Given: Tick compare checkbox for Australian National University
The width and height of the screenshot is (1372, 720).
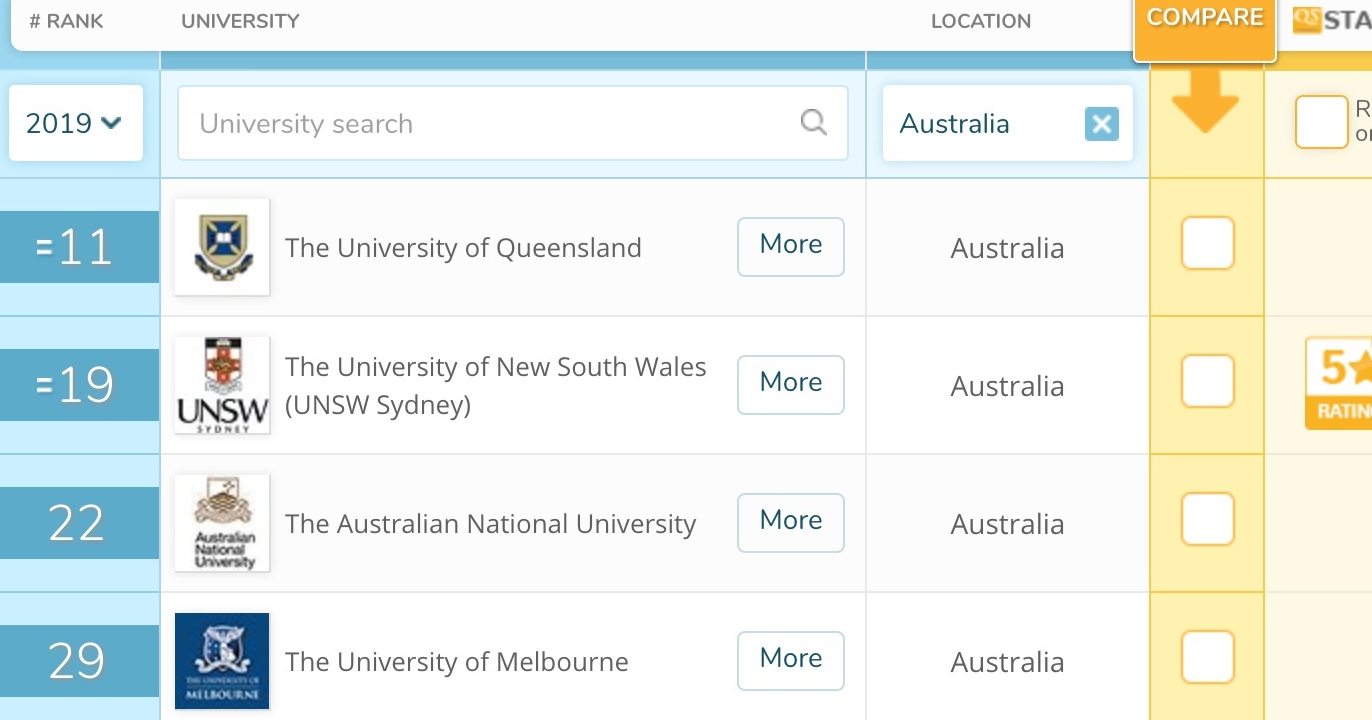Looking at the screenshot, I should pos(1207,520).
